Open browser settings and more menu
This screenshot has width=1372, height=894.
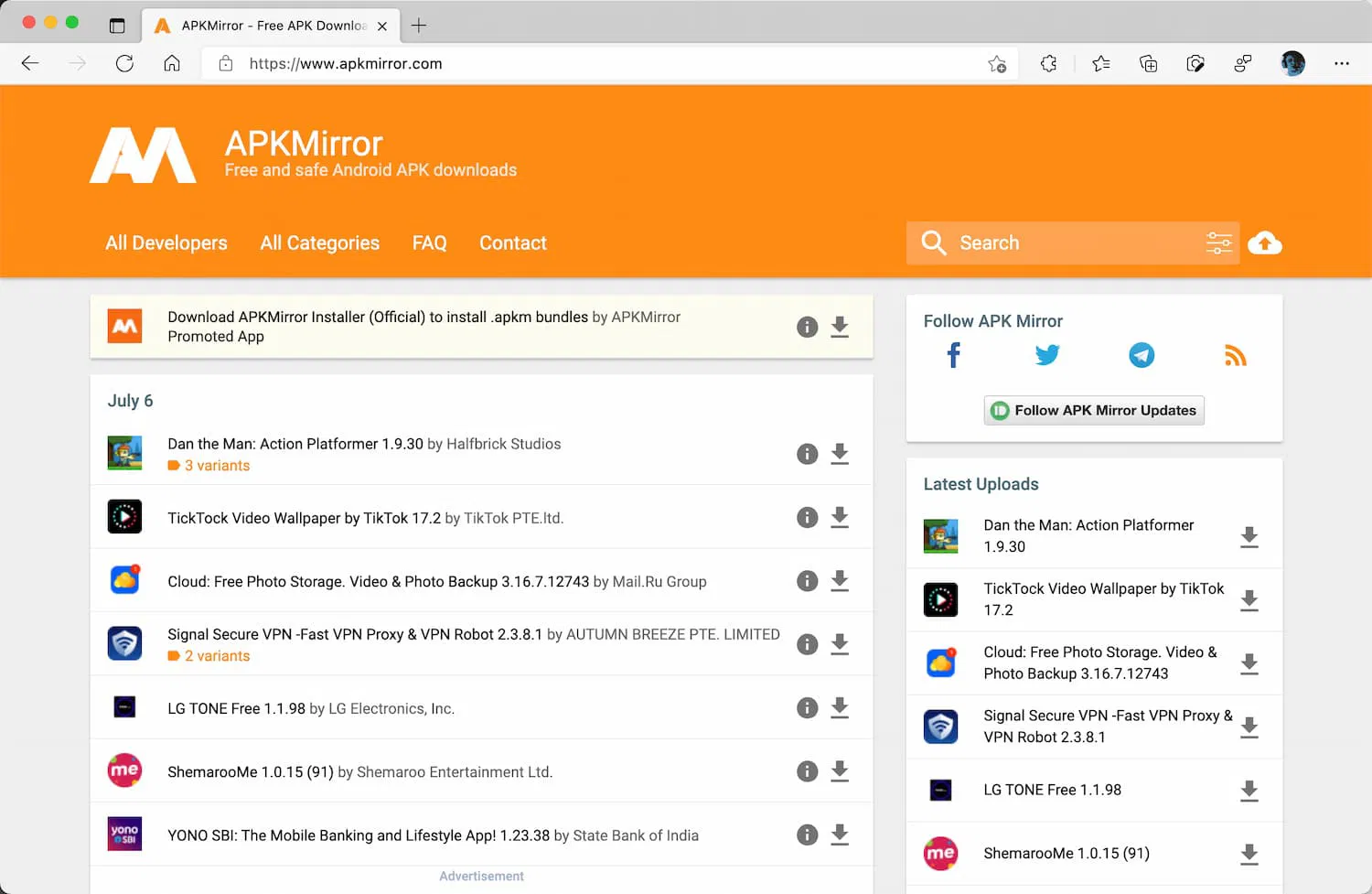pos(1342,63)
